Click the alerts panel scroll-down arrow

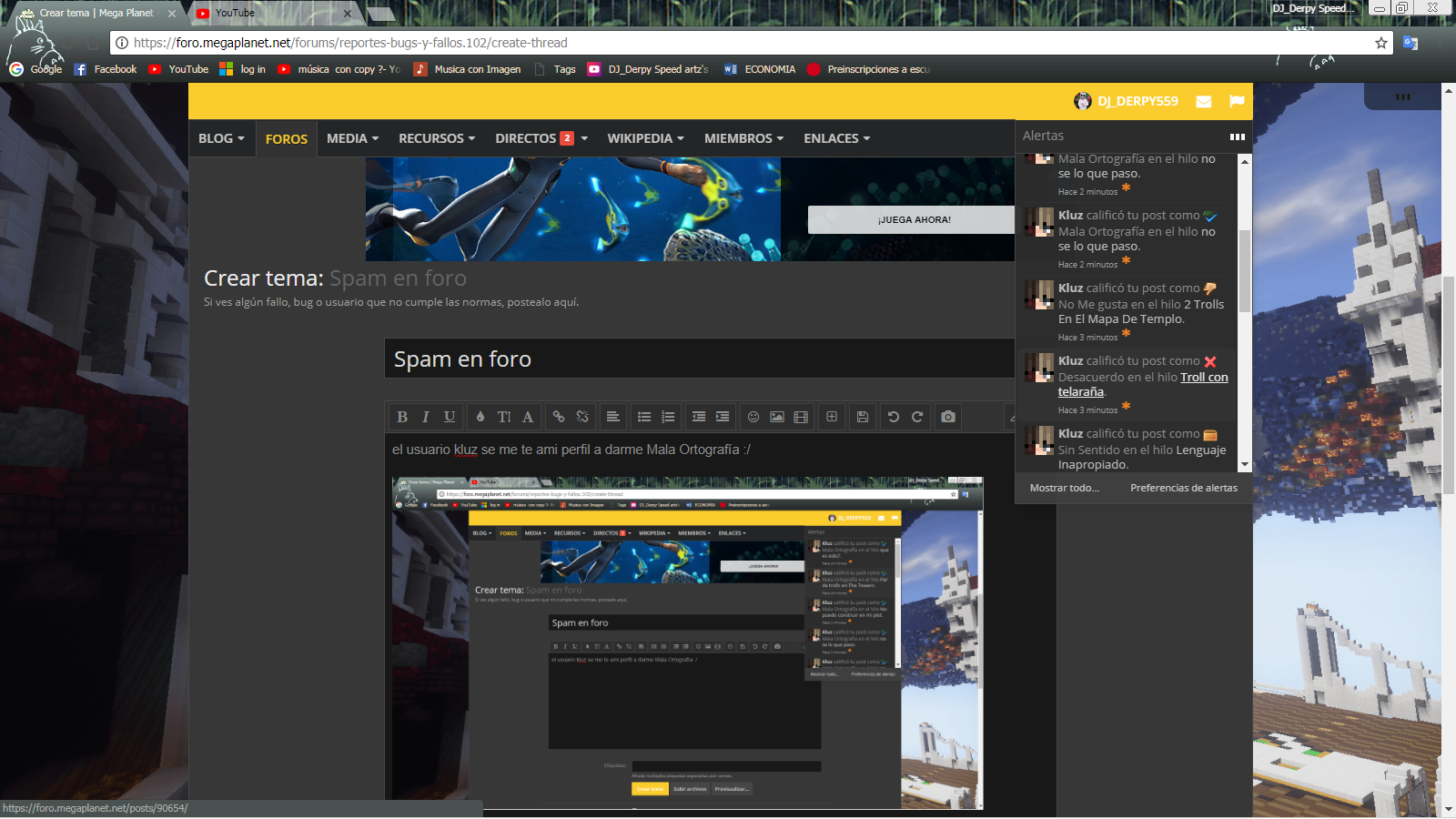coord(1245,465)
